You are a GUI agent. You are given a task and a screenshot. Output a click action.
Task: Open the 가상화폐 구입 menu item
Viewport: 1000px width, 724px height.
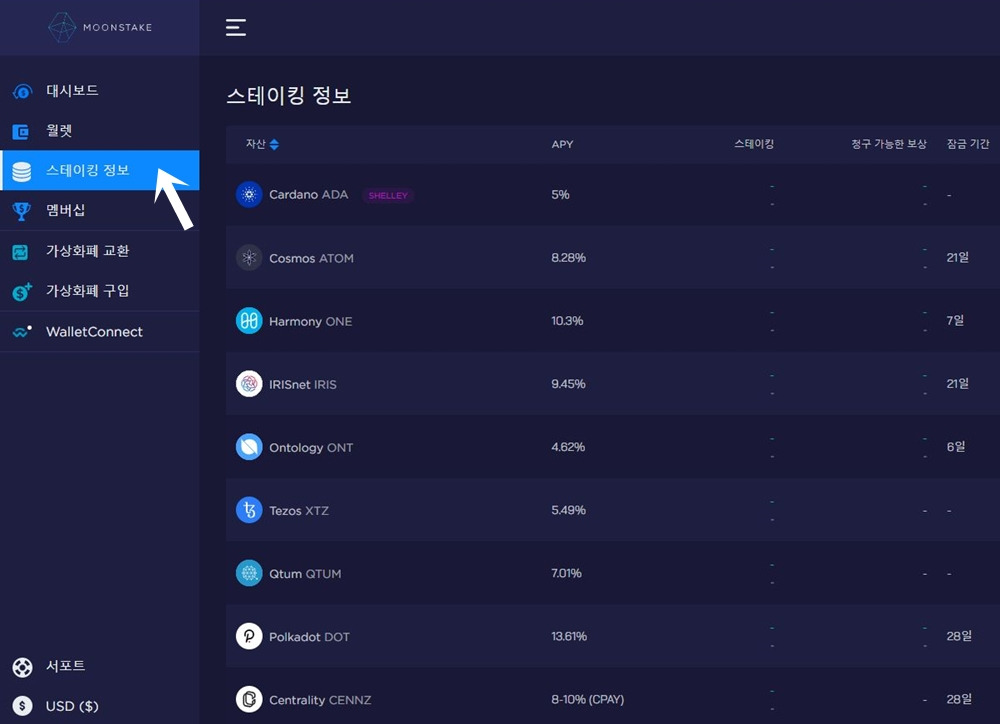click(87, 291)
